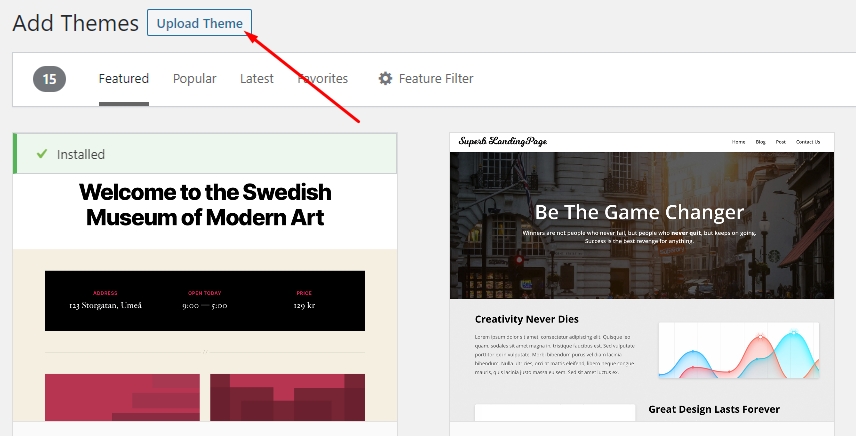Switch to the Featured tab
Screen dimensions: 856x436
123,79
